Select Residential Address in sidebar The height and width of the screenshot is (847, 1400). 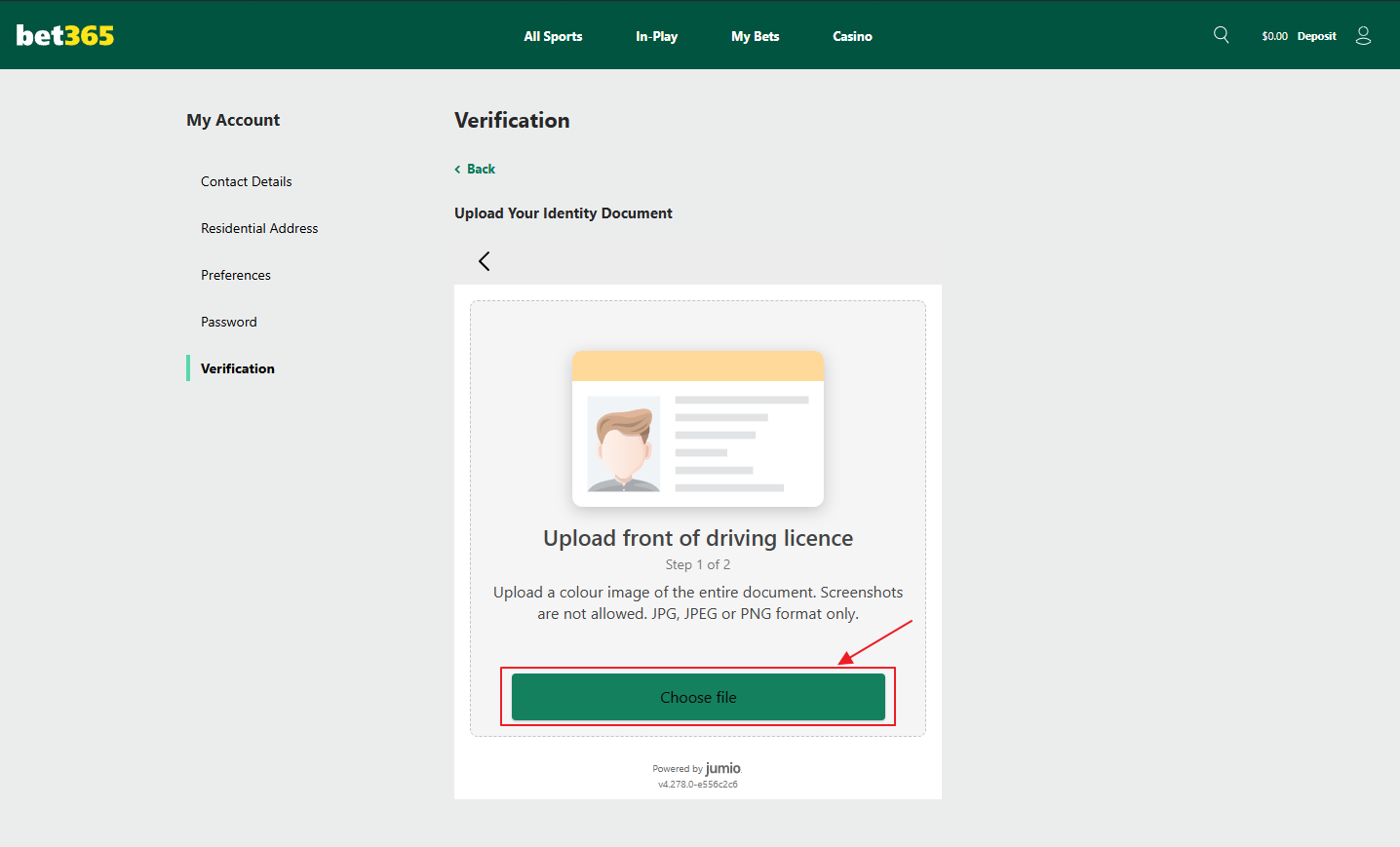pyautogui.click(x=259, y=228)
